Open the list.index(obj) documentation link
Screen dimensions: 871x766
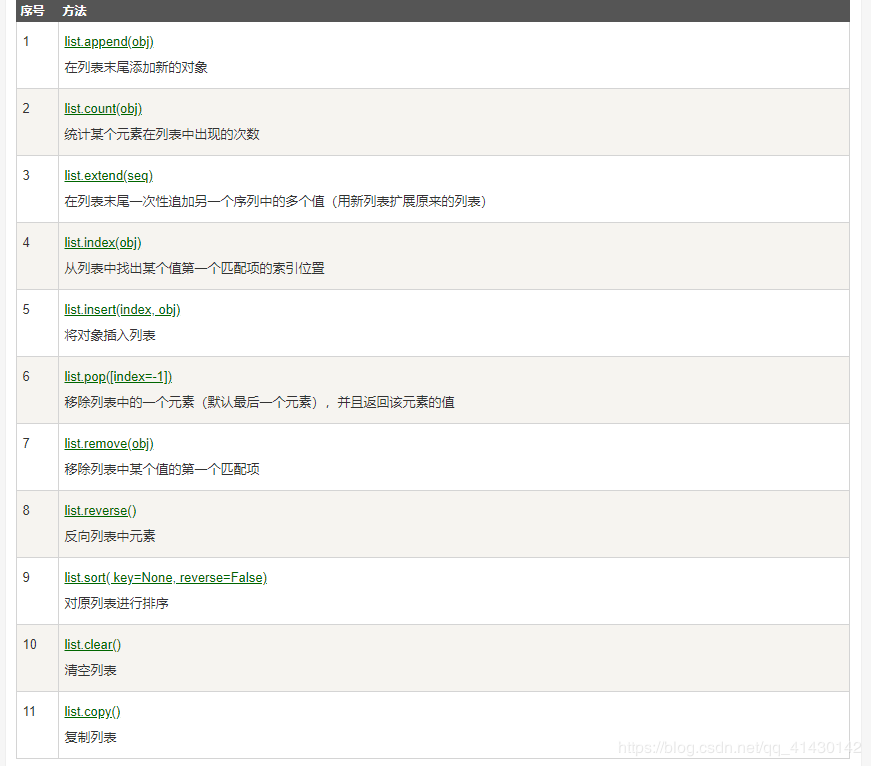(x=102, y=242)
